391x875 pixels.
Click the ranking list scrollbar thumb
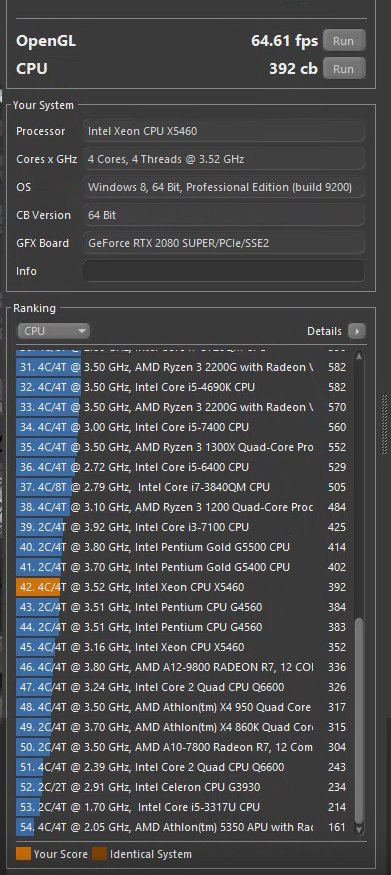click(x=359, y=720)
